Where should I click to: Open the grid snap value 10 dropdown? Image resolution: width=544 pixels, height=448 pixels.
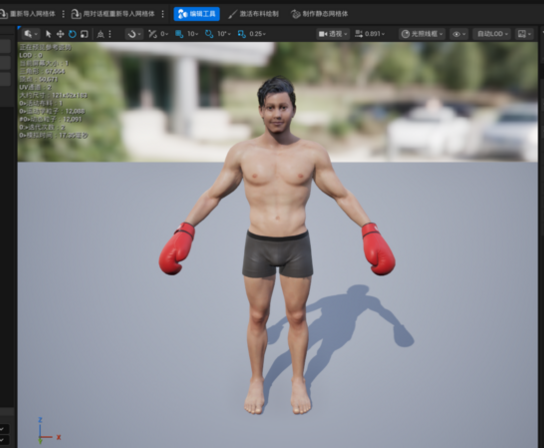click(x=193, y=34)
